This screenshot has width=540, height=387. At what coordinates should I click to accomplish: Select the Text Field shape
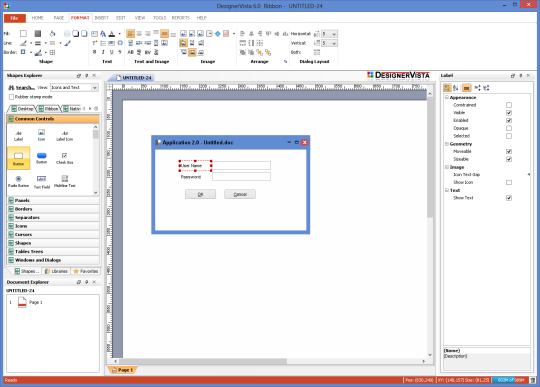pos(41,182)
